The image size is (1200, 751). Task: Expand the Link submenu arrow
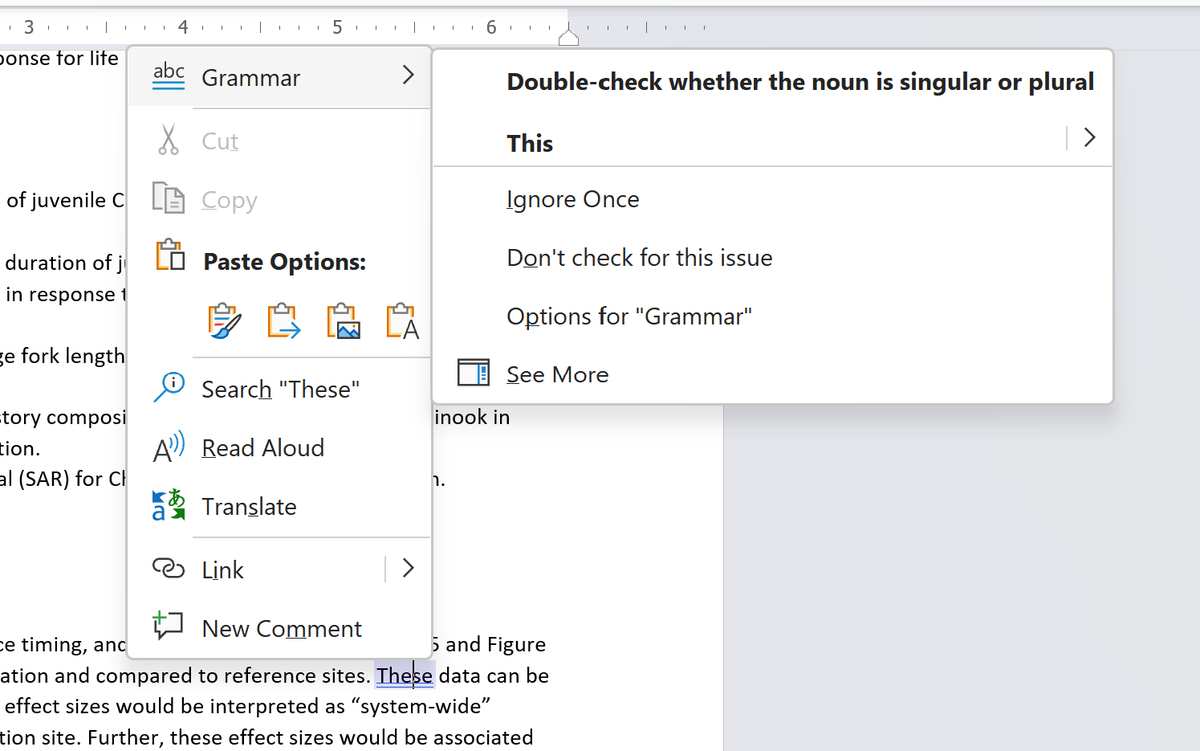[407, 568]
